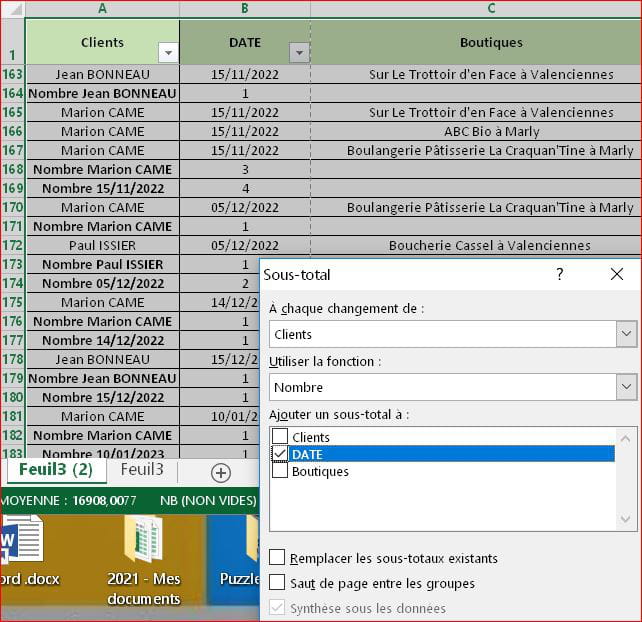Tick the Clients subtotal checkbox
This screenshot has width=642, height=622.
tap(280, 437)
